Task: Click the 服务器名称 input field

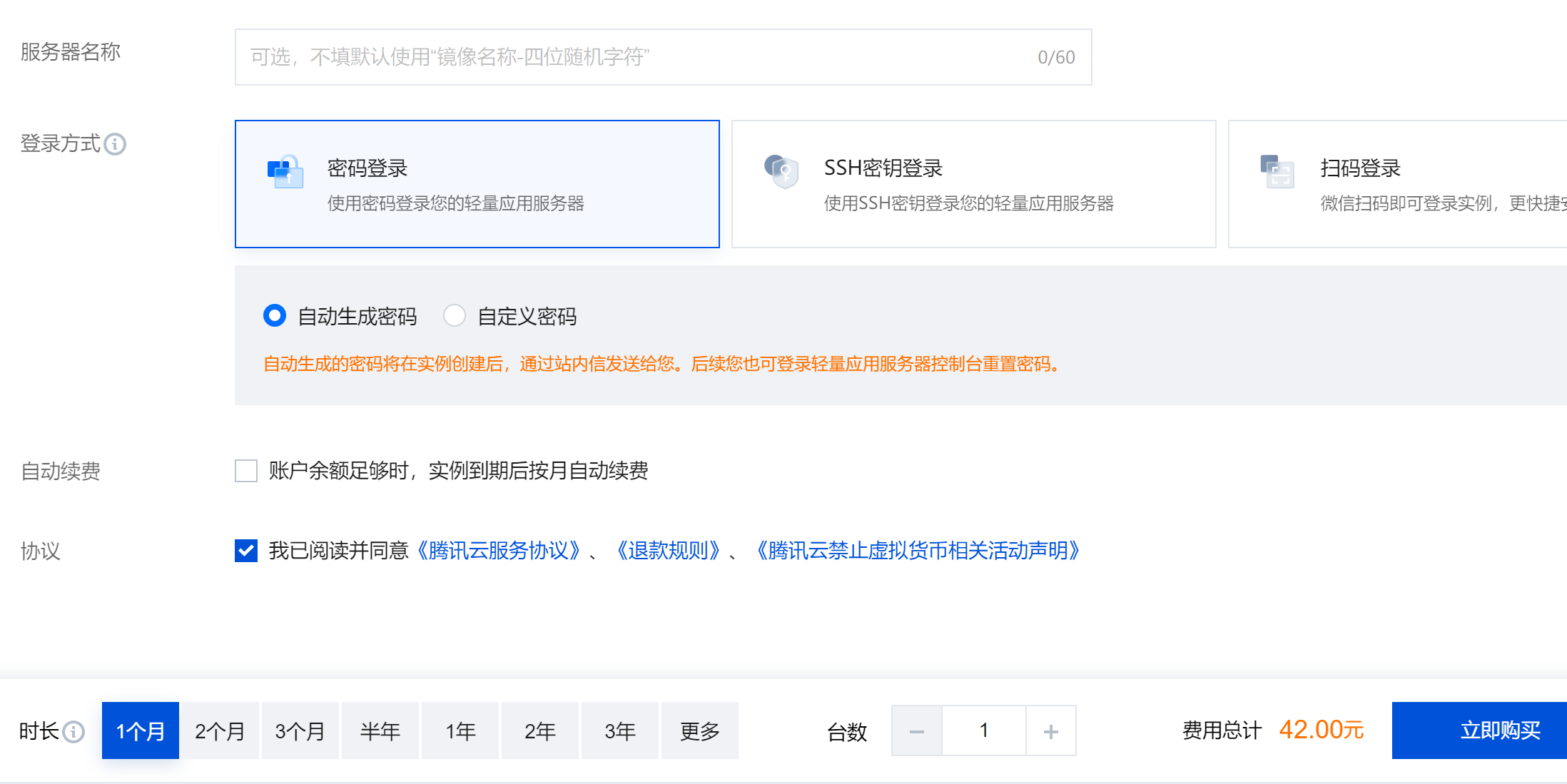Action: pyautogui.click(x=642, y=57)
